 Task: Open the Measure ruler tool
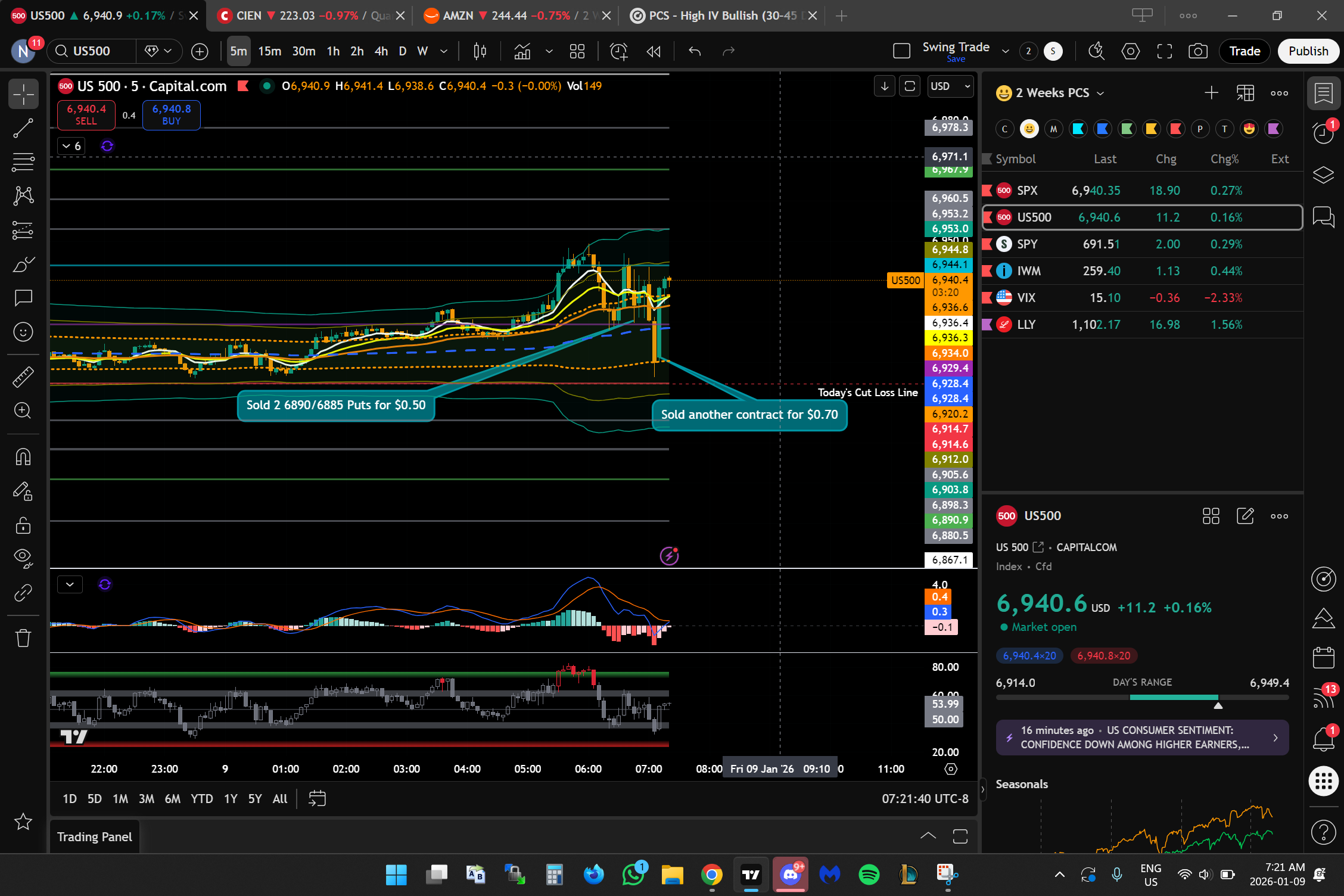23,377
